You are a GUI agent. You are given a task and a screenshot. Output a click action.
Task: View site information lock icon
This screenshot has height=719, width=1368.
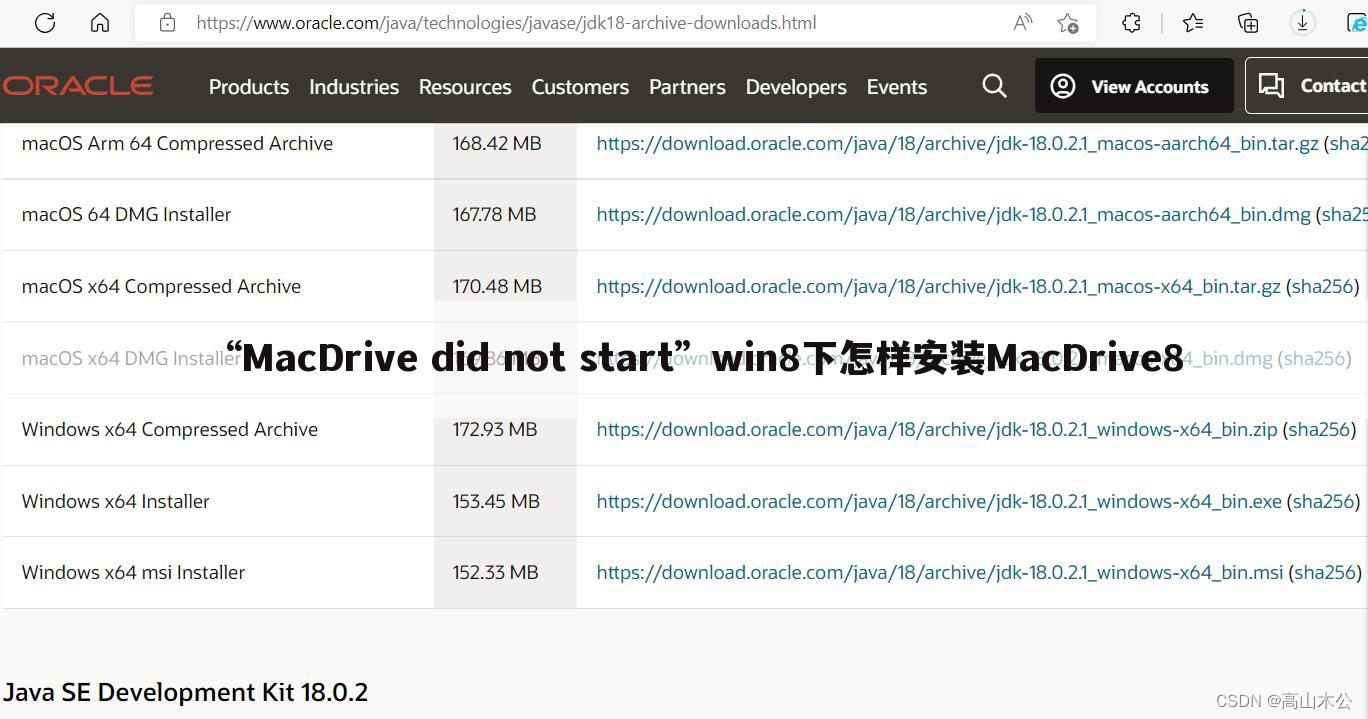167,22
